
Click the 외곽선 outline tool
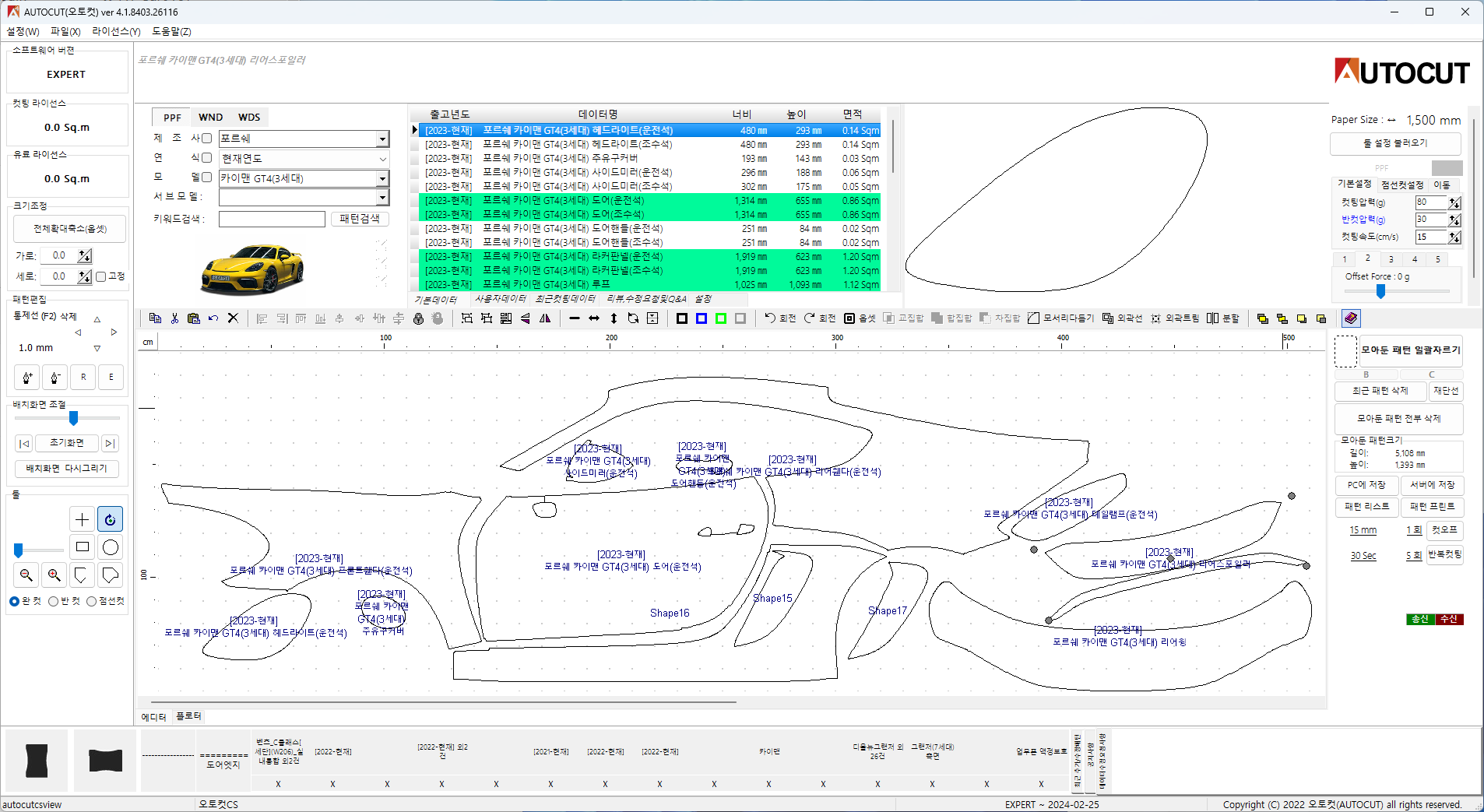coord(1122,318)
